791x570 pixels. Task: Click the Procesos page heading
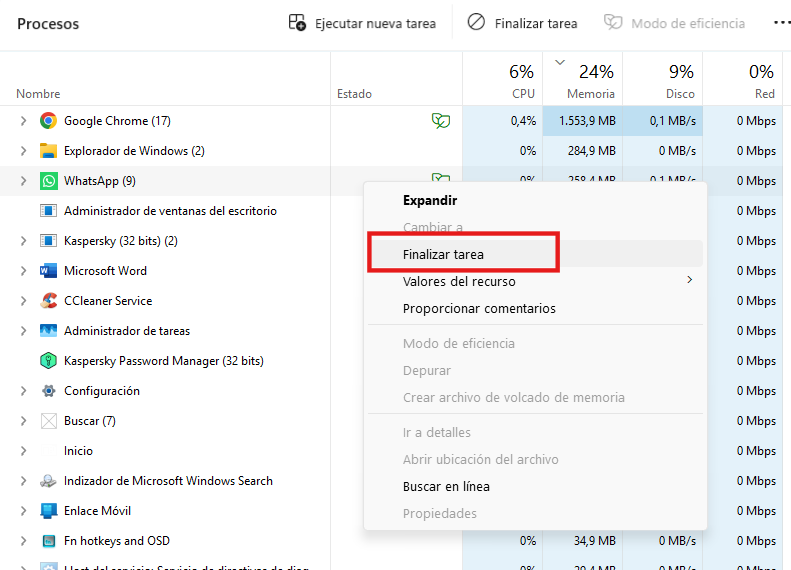[48, 24]
